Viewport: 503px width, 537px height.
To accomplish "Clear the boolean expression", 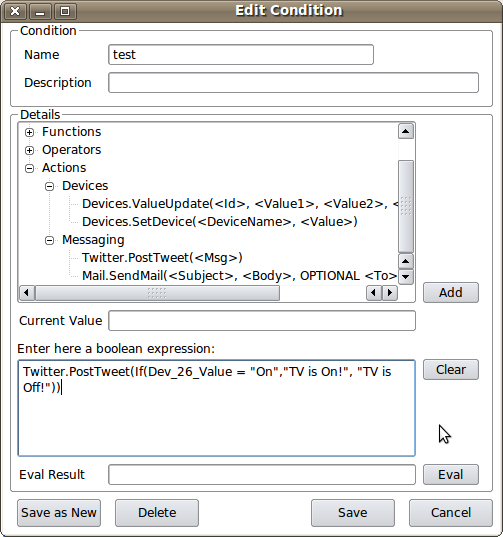I will click(x=451, y=370).
